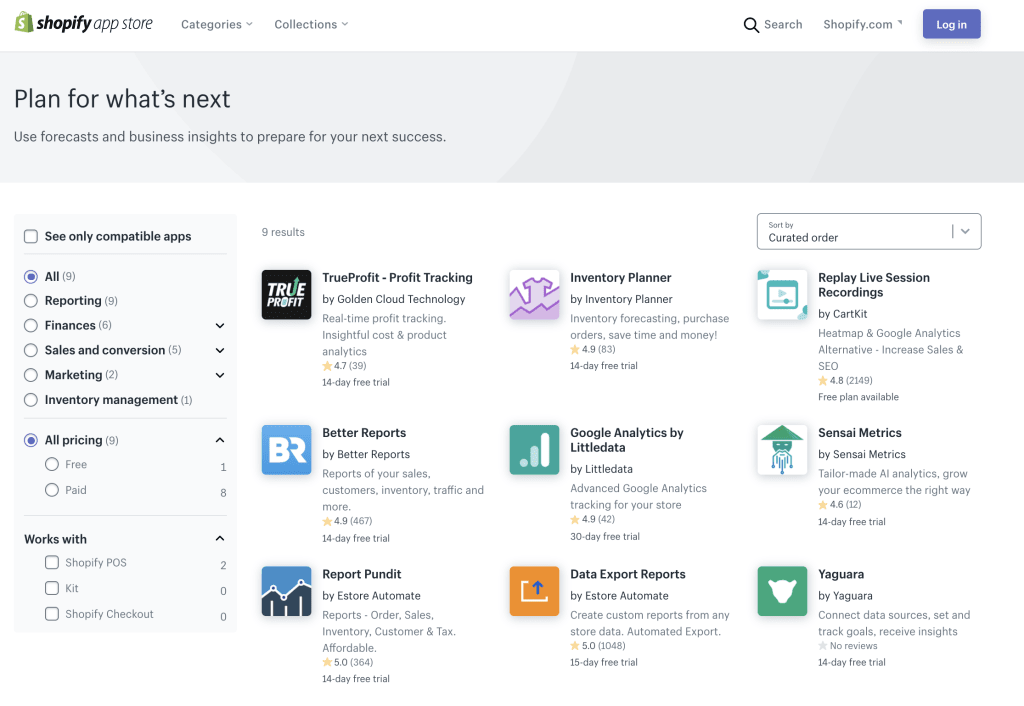Image resolution: width=1024 pixels, height=706 pixels.
Task: Open the Report Pundit chart icon
Action: (286, 591)
